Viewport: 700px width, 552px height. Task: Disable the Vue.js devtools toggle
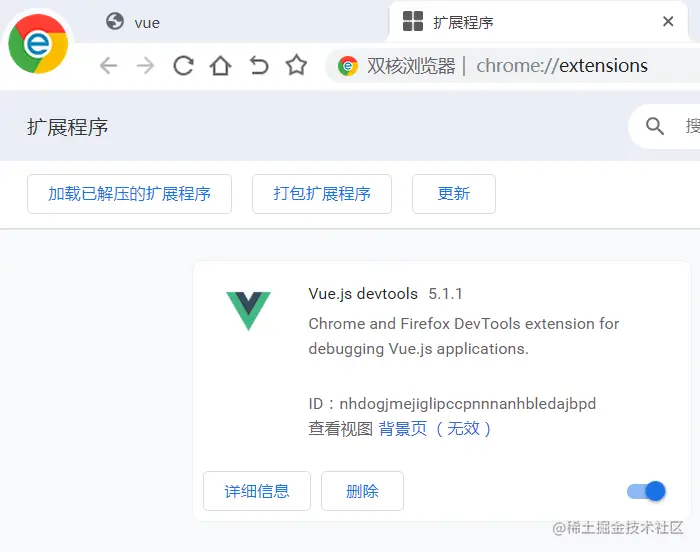click(x=646, y=491)
